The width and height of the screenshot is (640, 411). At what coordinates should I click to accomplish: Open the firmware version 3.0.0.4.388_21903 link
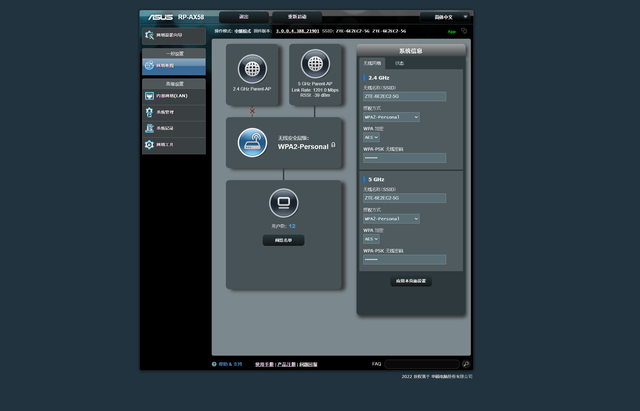297,31
